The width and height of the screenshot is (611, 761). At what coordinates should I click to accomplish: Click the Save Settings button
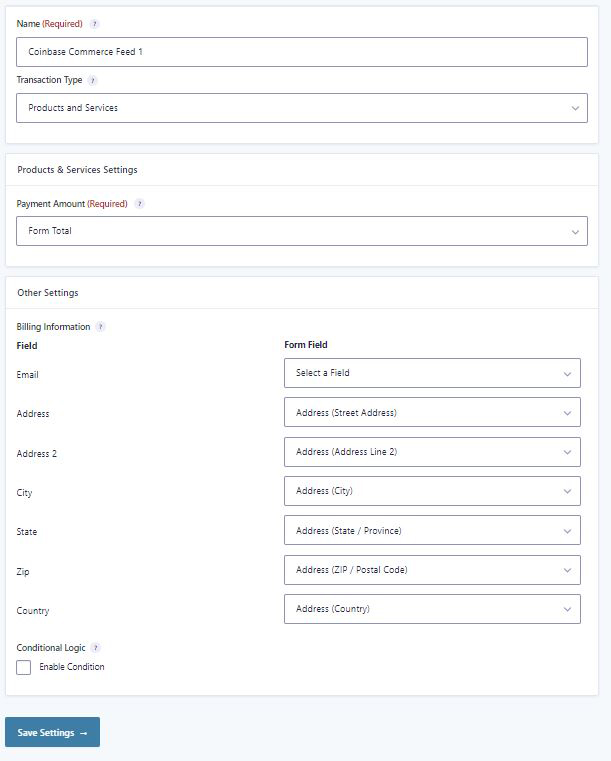coord(52,732)
